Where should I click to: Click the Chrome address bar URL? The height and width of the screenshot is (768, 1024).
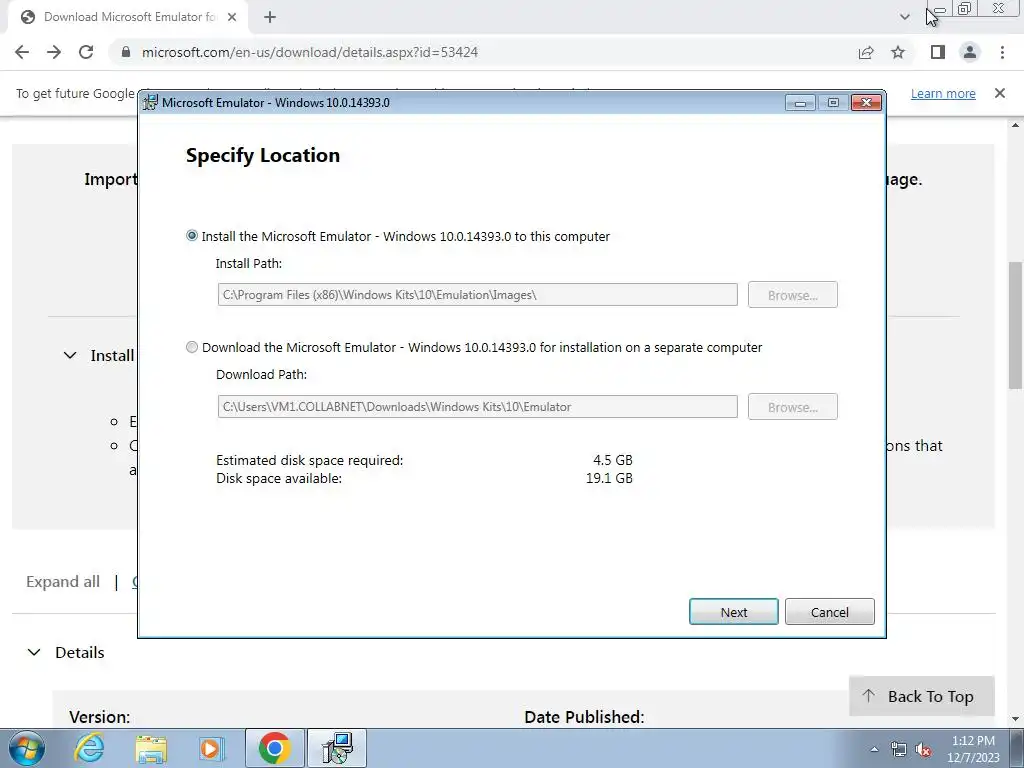(310, 52)
